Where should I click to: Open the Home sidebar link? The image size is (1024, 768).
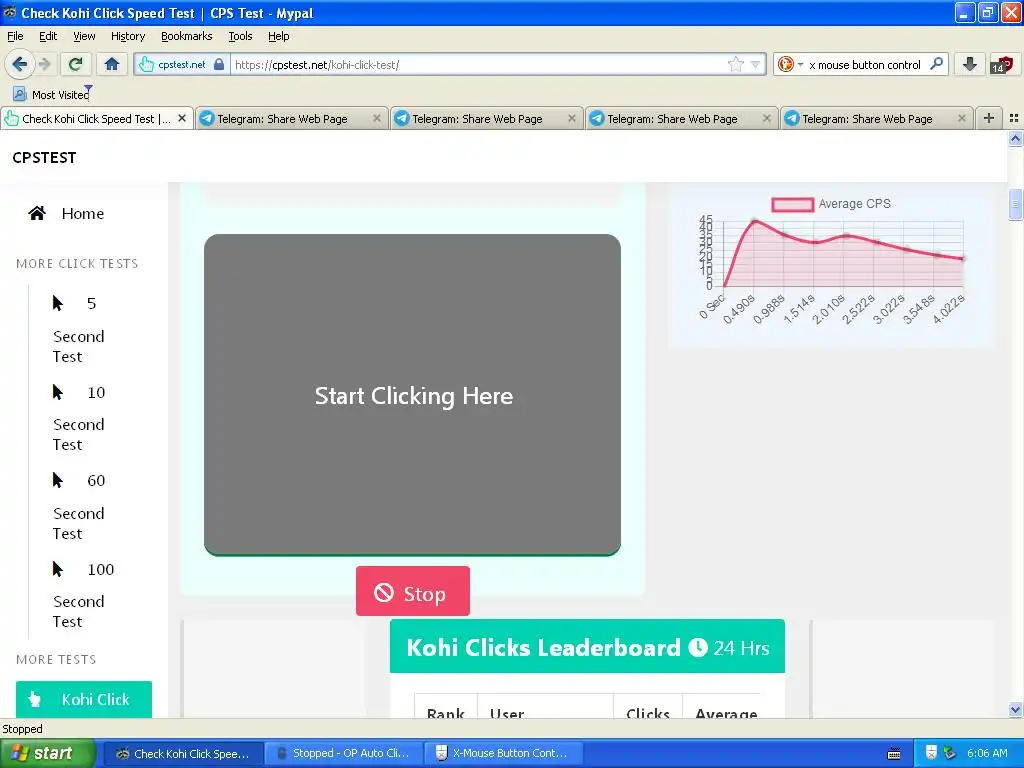(82, 214)
